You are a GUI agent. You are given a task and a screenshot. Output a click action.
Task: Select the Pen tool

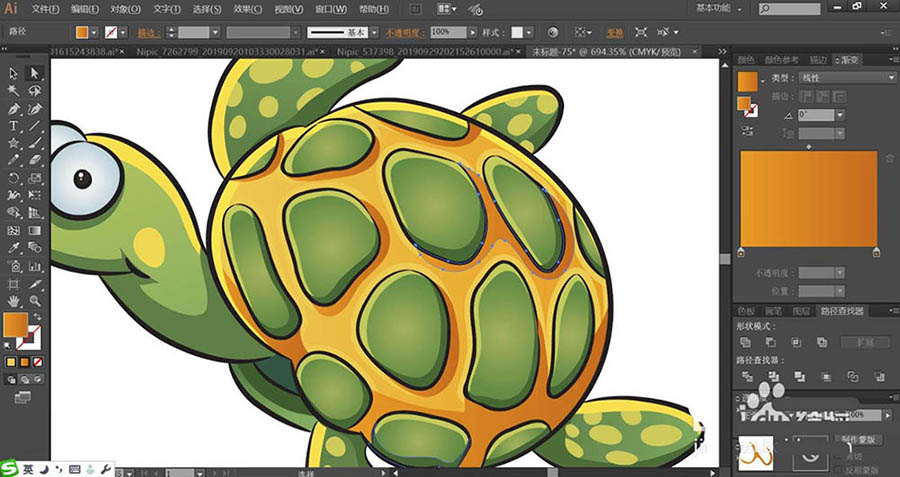(x=14, y=108)
